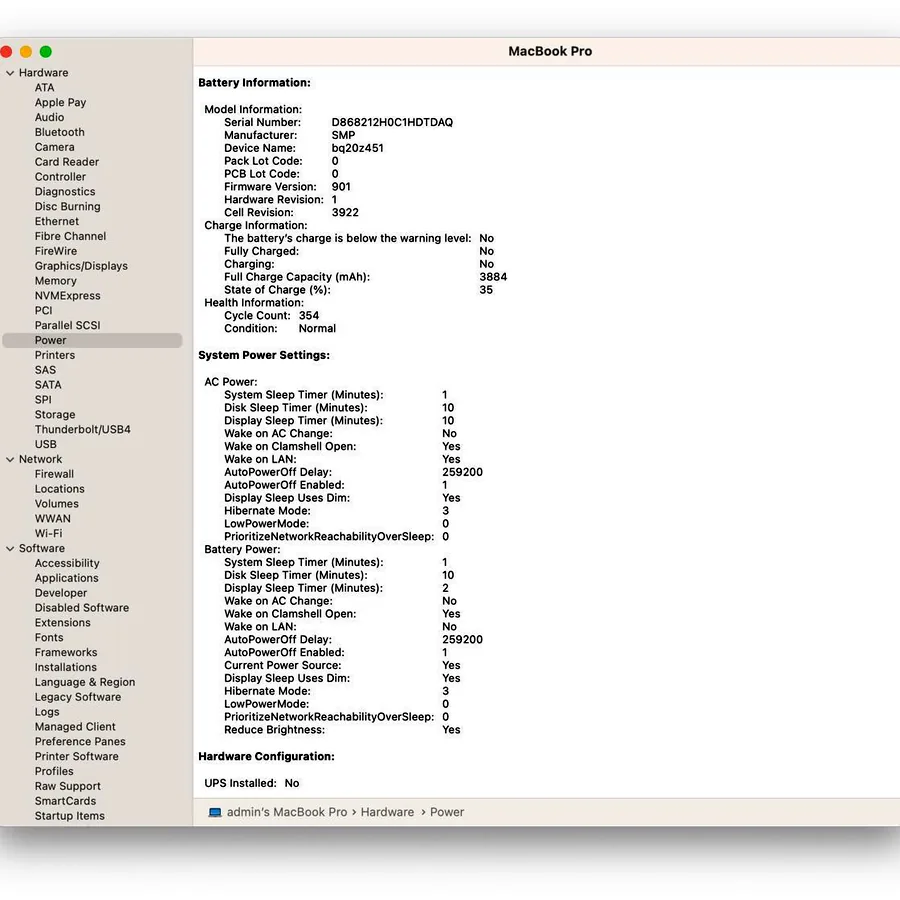Select Disc Burning entry
The width and height of the screenshot is (900, 900).
pyautogui.click(x=67, y=207)
